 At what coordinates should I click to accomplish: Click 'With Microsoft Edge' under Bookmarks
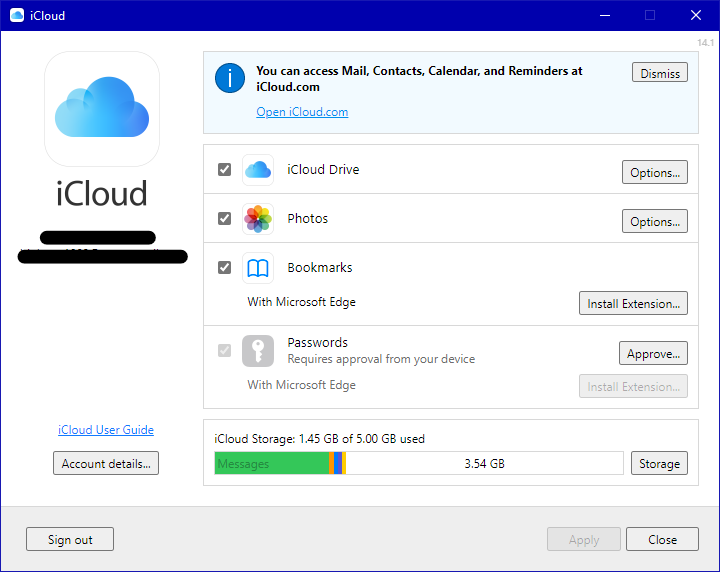(x=302, y=302)
